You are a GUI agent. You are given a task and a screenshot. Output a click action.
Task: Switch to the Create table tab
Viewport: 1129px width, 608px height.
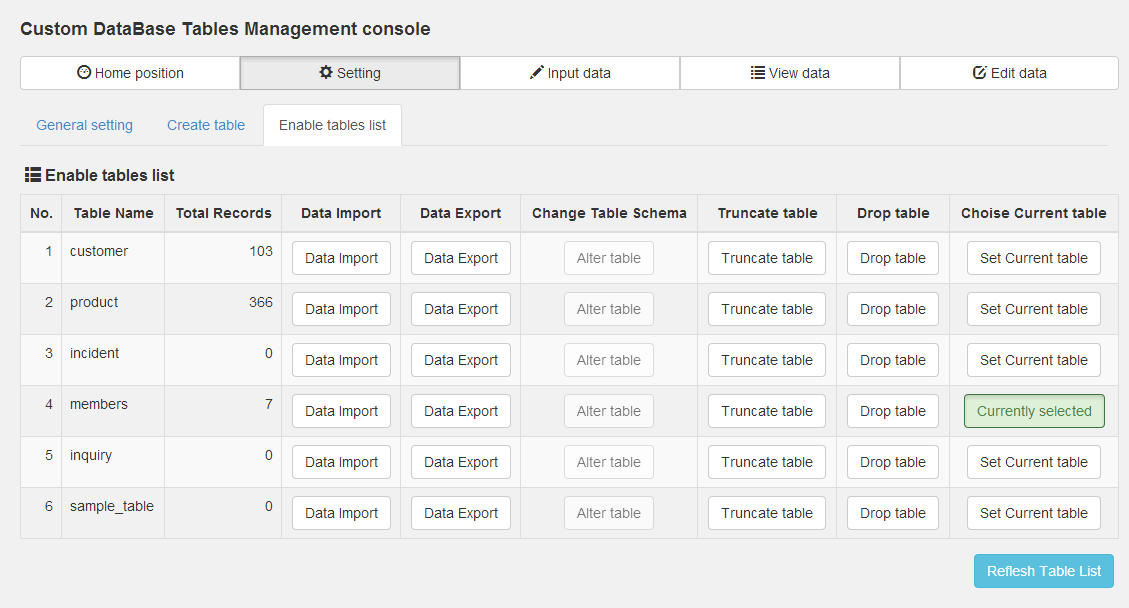(206, 125)
